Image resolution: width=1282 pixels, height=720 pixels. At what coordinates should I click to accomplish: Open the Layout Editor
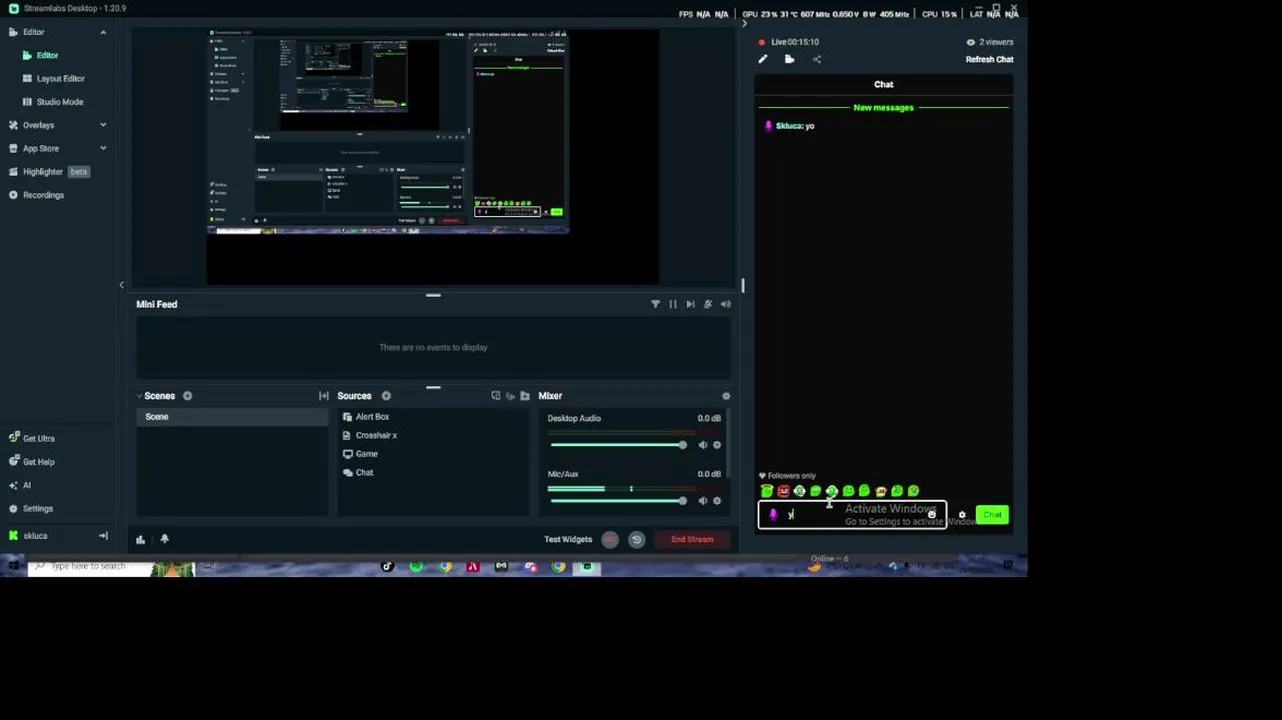[60, 78]
